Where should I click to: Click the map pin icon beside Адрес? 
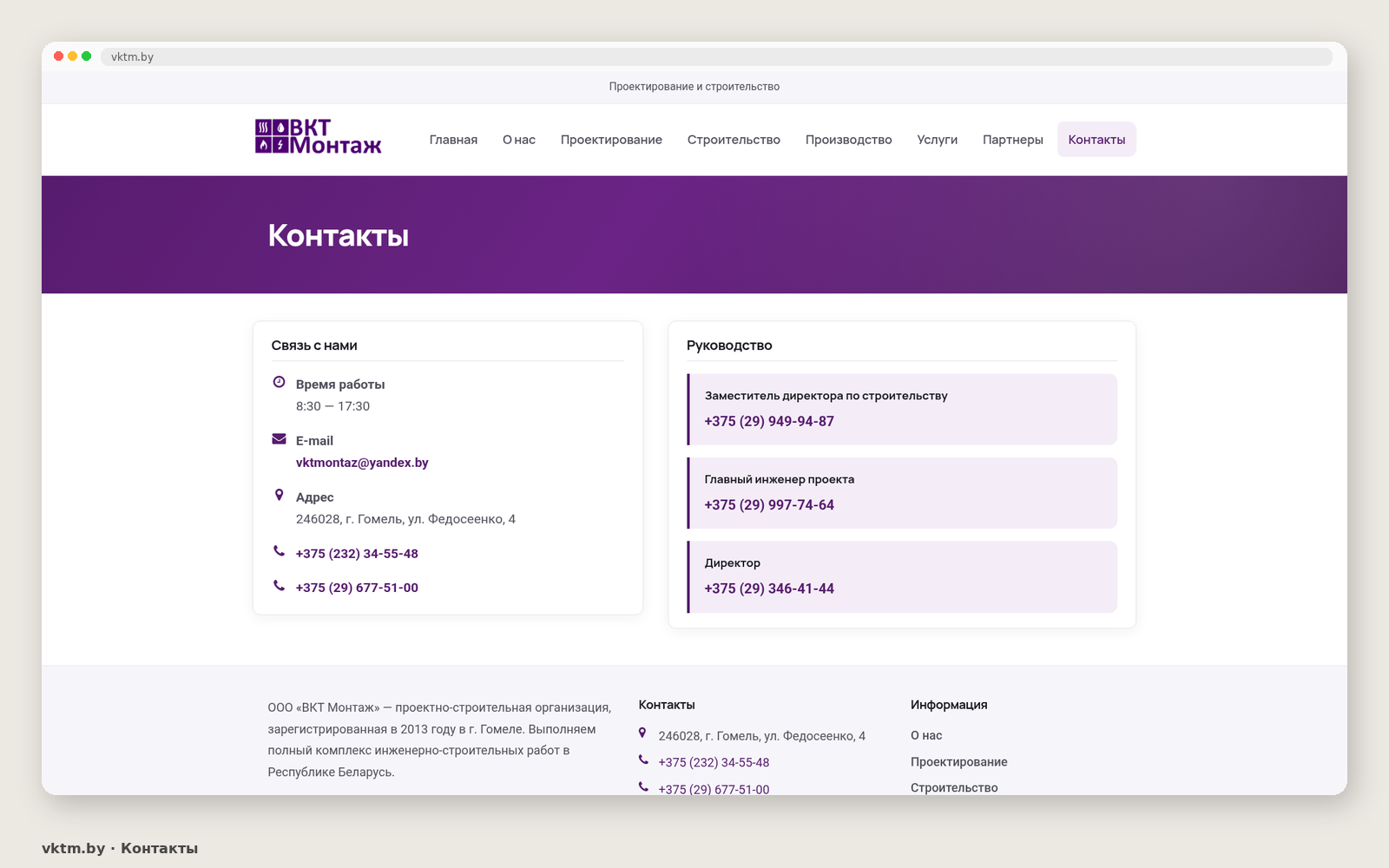point(279,495)
